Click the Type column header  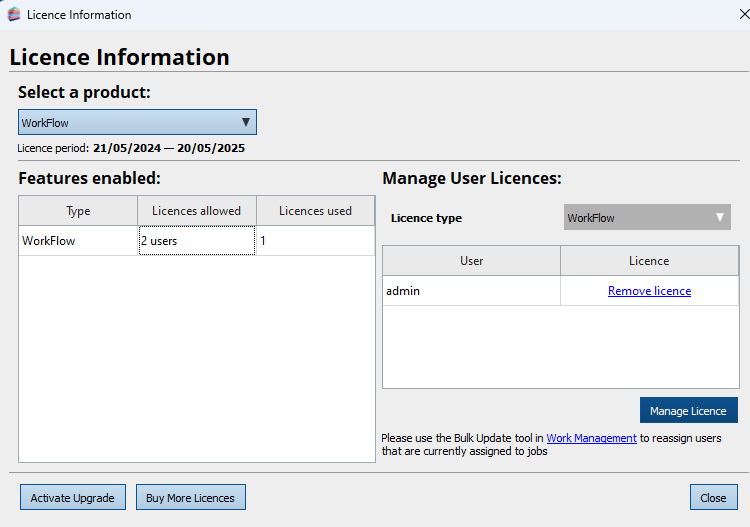(78, 211)
